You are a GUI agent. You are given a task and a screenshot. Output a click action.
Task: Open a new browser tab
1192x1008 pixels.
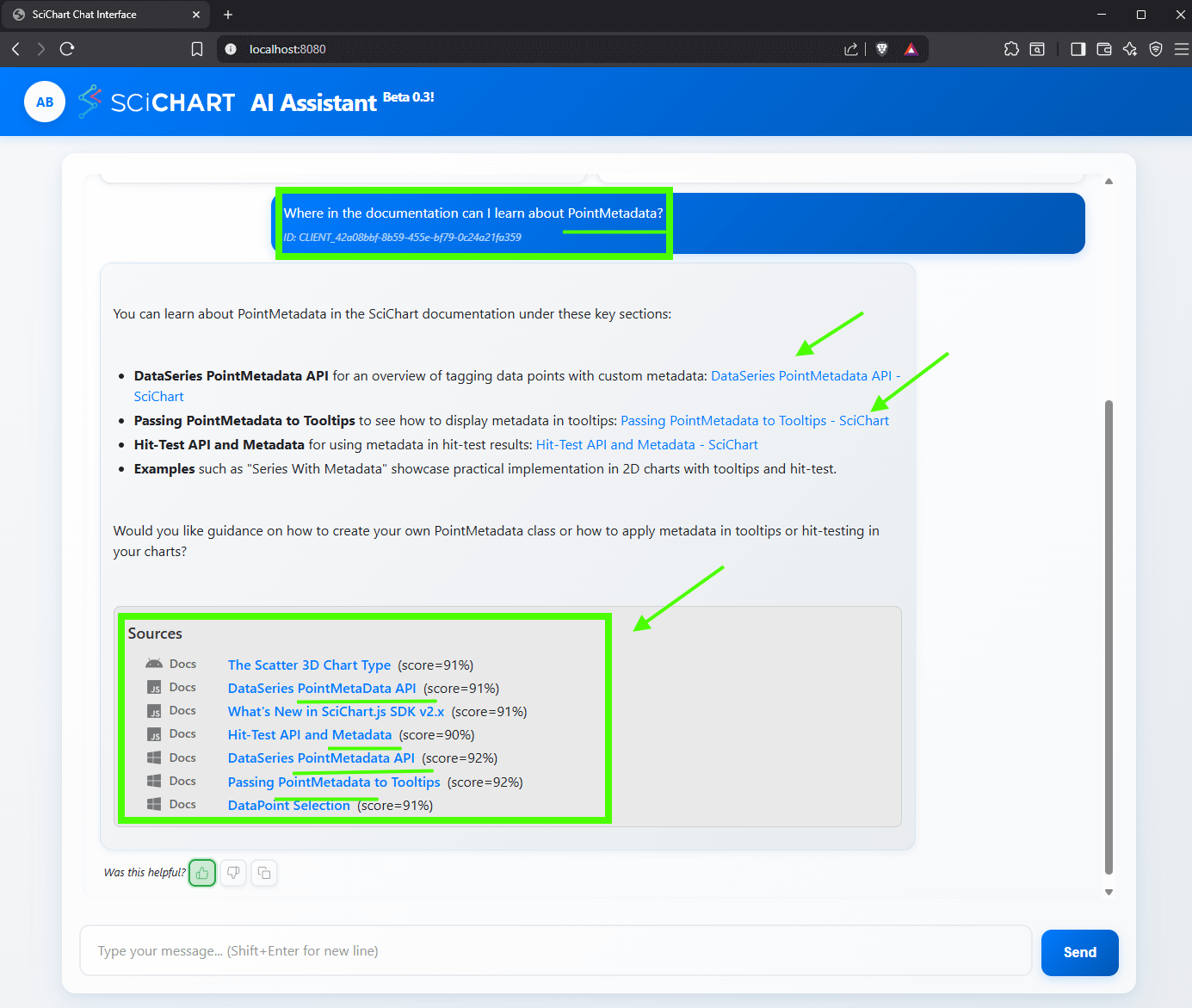pos(228,15)
